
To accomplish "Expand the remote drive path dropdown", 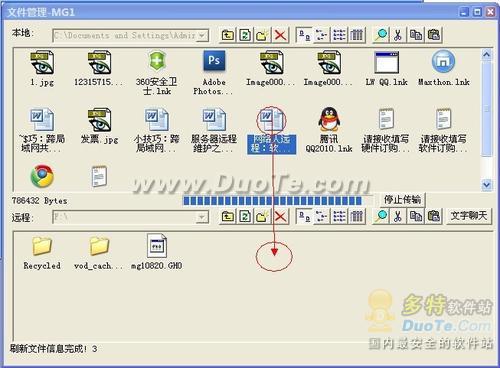I will point(201,218).
